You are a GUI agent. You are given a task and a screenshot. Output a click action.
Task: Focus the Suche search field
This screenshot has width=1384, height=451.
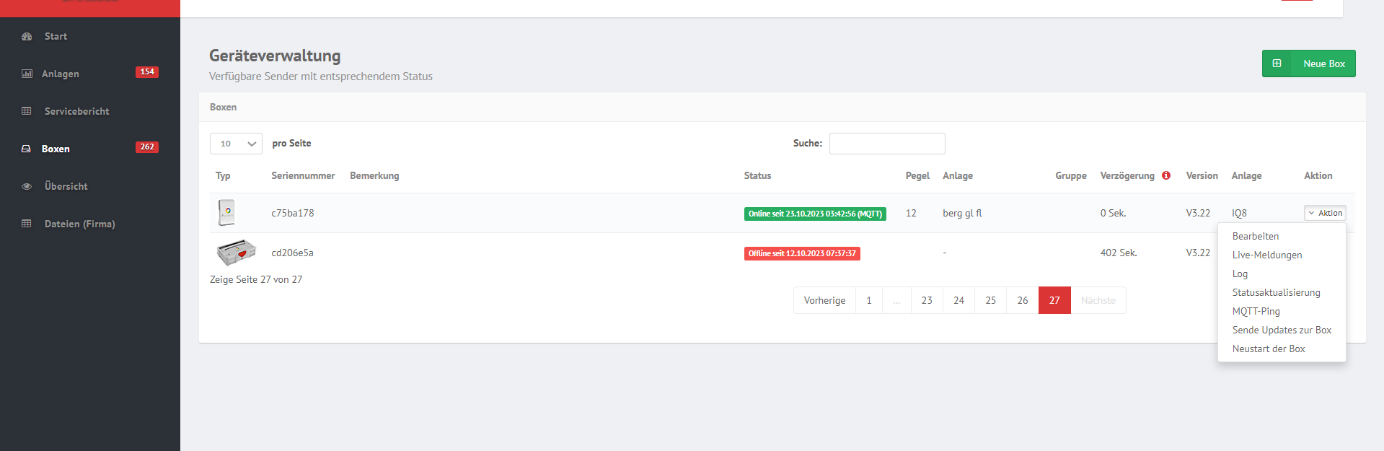coord(887,144)
